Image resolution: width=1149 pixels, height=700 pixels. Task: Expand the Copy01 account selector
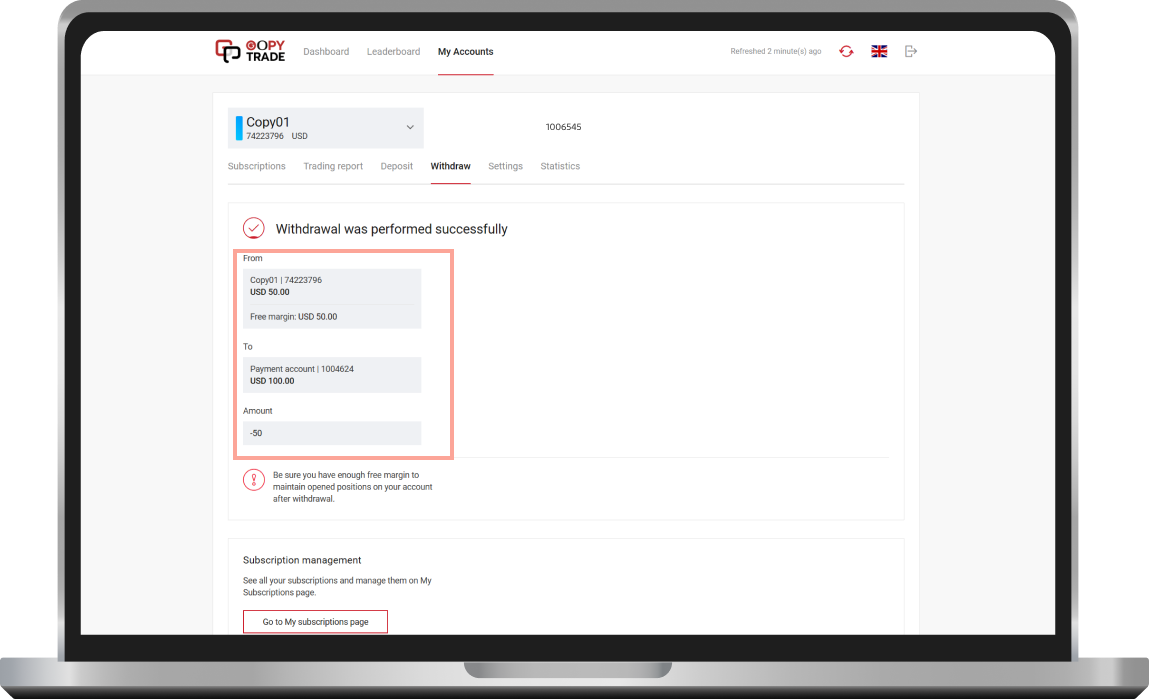click(x=410, y=127)
